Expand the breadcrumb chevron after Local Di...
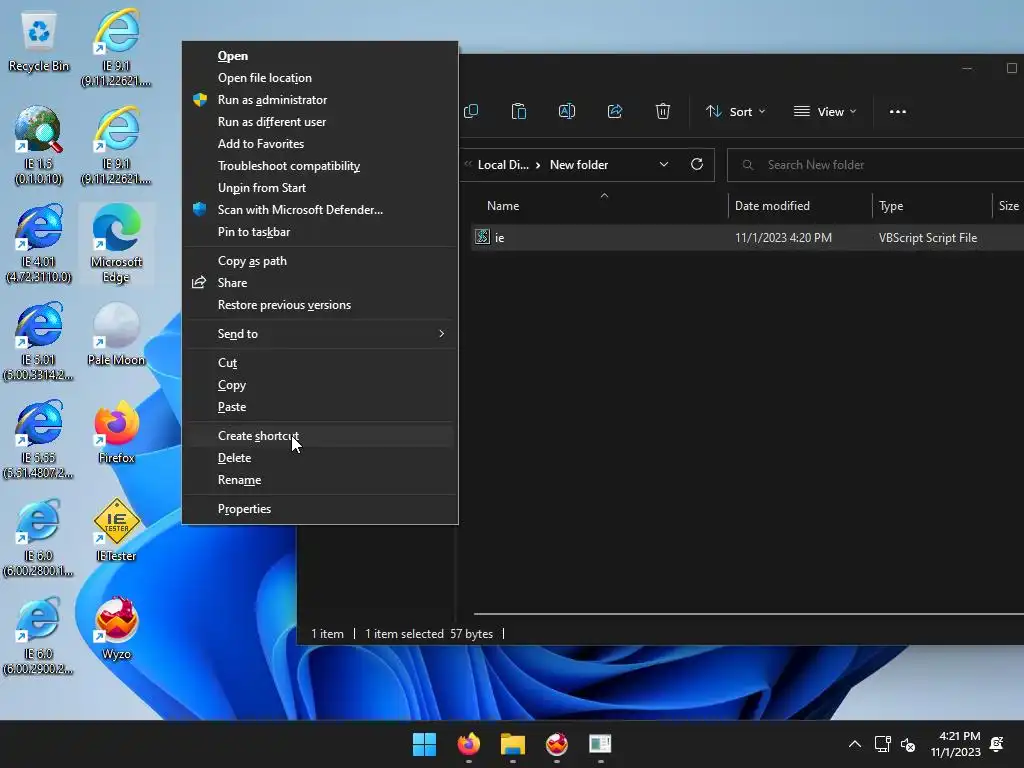Viewport: 1024px width, 768px height. [x=537, y=165]
